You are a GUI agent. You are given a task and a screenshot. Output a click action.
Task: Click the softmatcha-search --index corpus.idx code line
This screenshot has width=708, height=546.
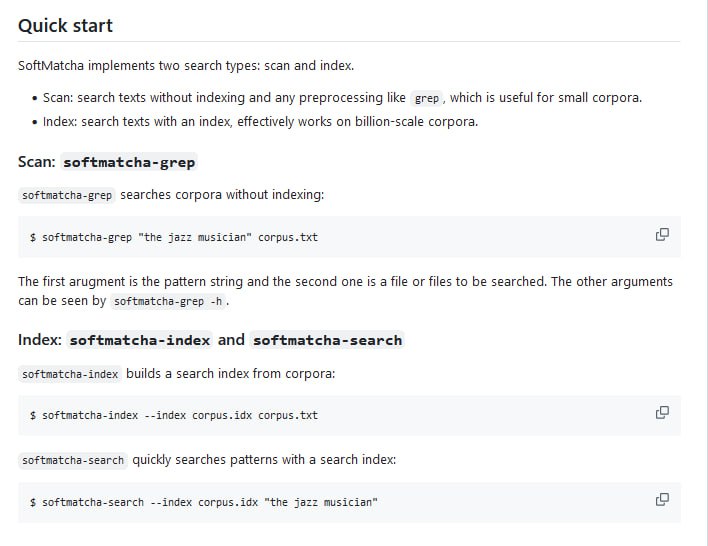[x=204, y=502]
